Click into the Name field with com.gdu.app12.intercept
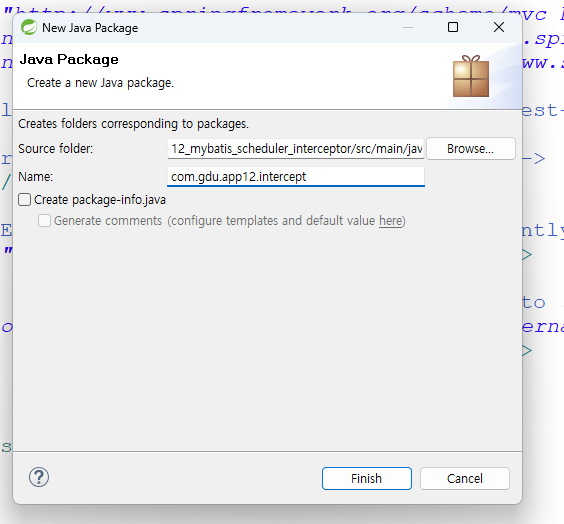 click(296, 177)
